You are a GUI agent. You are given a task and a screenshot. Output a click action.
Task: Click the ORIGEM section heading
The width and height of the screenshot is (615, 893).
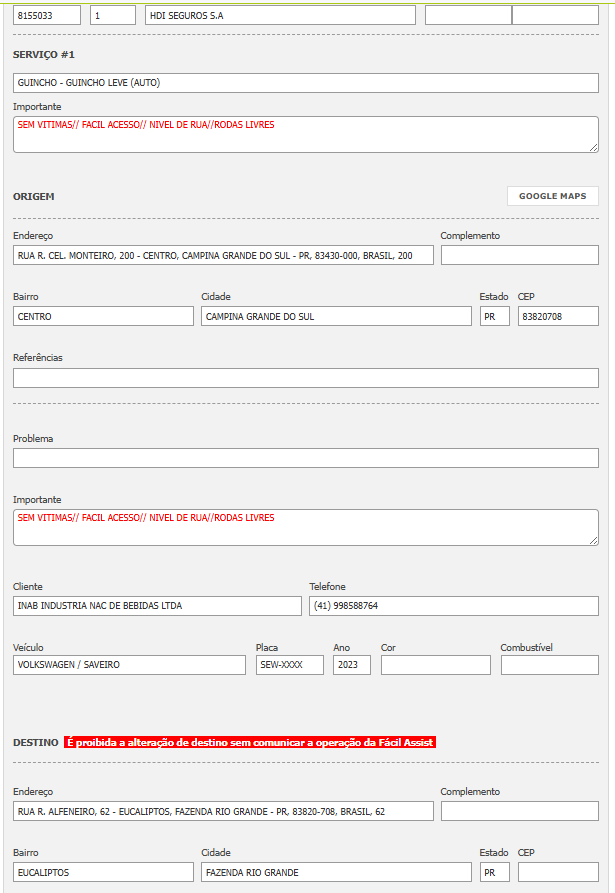(34, 196)
